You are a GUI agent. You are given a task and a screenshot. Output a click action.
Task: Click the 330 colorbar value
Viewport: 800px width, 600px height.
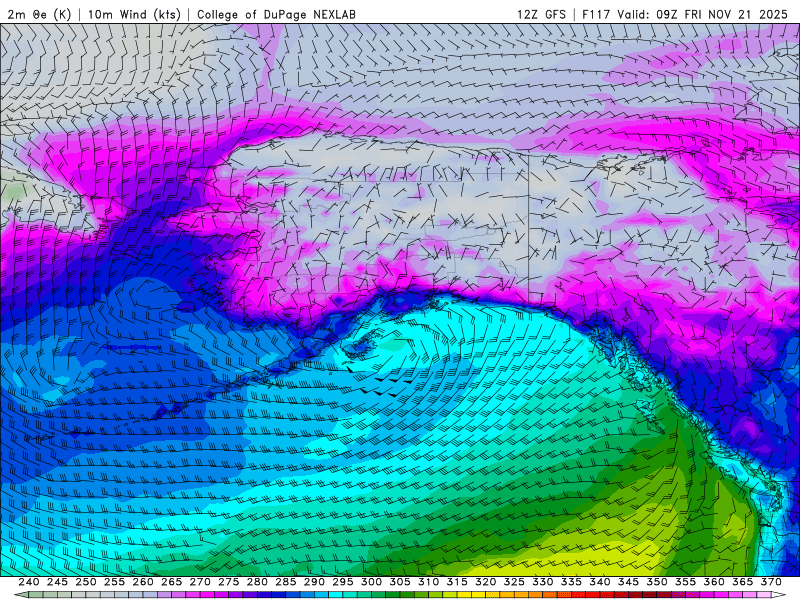543,582
